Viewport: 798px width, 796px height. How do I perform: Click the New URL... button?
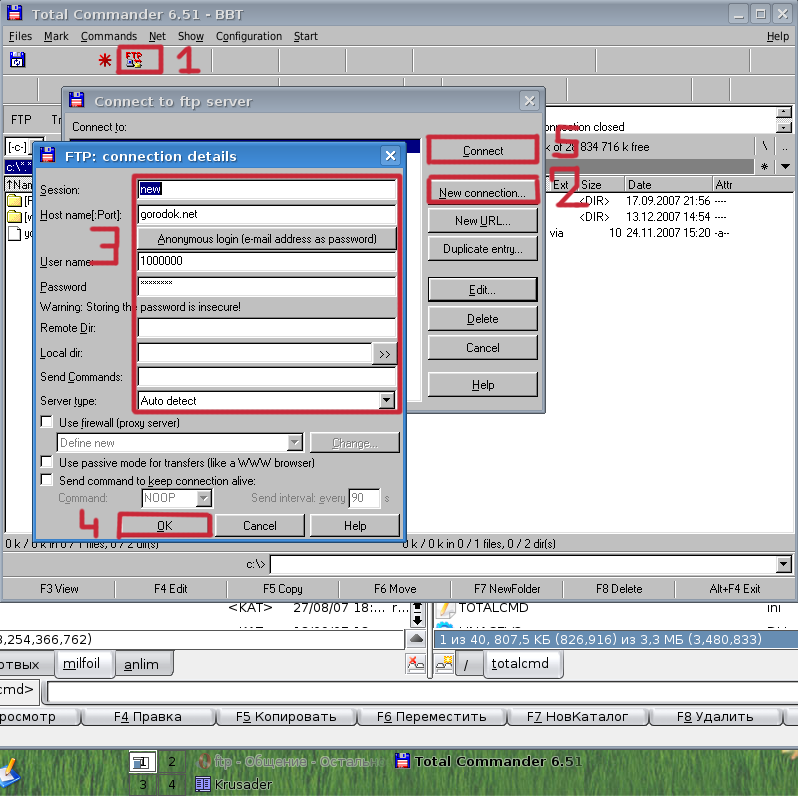point(482,220)
